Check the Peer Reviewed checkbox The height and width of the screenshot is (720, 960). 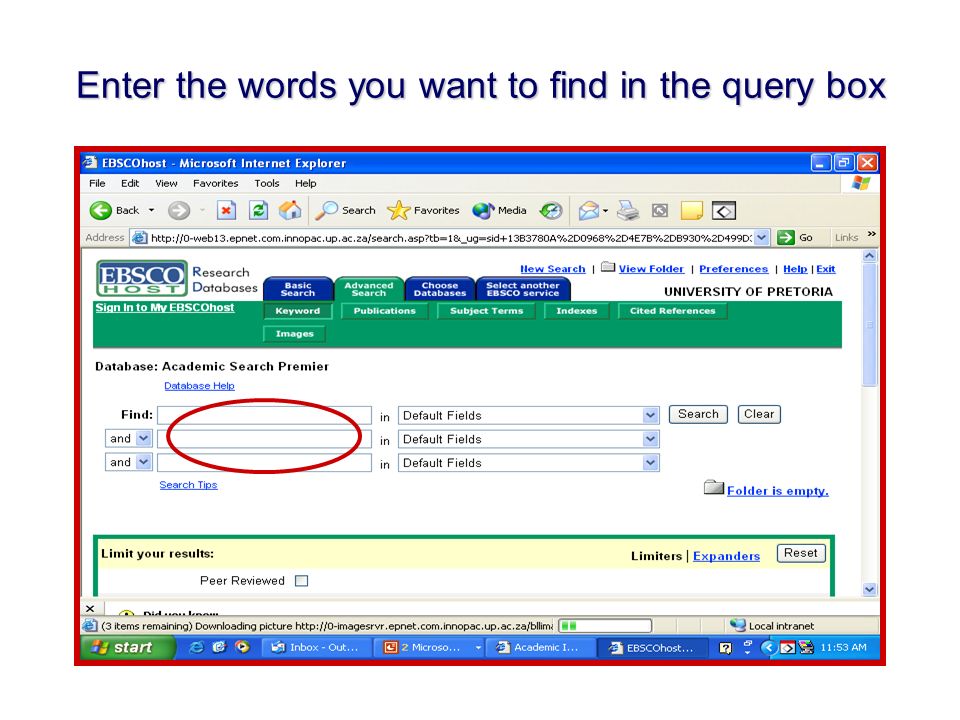[301, 580]
